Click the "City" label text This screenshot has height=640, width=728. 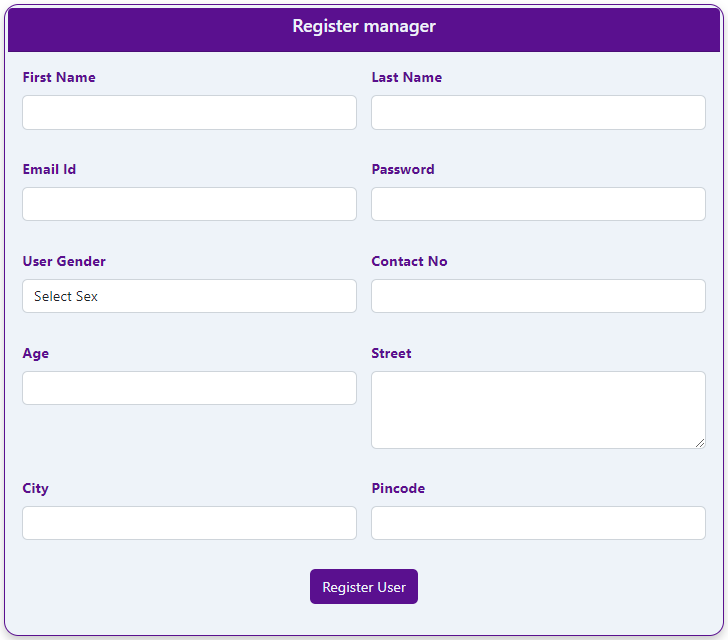(x=35, y=489)
